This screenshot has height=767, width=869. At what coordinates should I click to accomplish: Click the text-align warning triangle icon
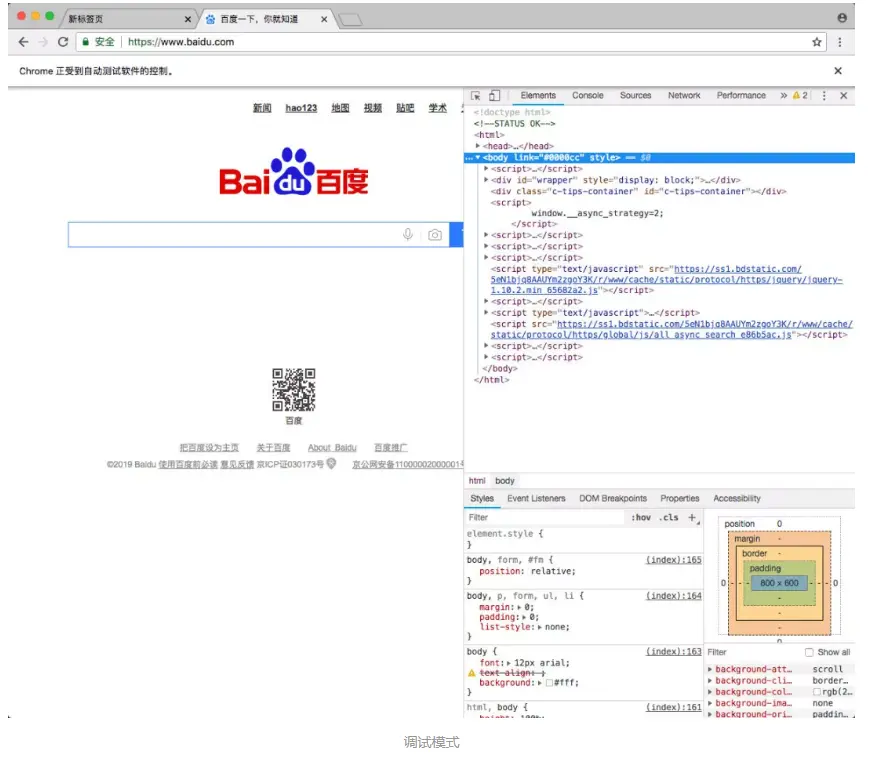click(472, 673)
